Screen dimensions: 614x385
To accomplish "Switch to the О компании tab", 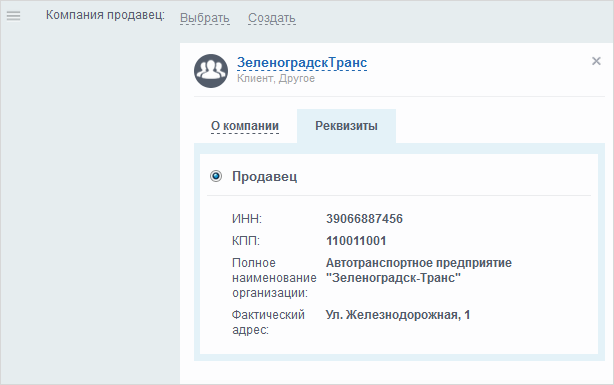I will pyautogui.click(x=245, y=126).
